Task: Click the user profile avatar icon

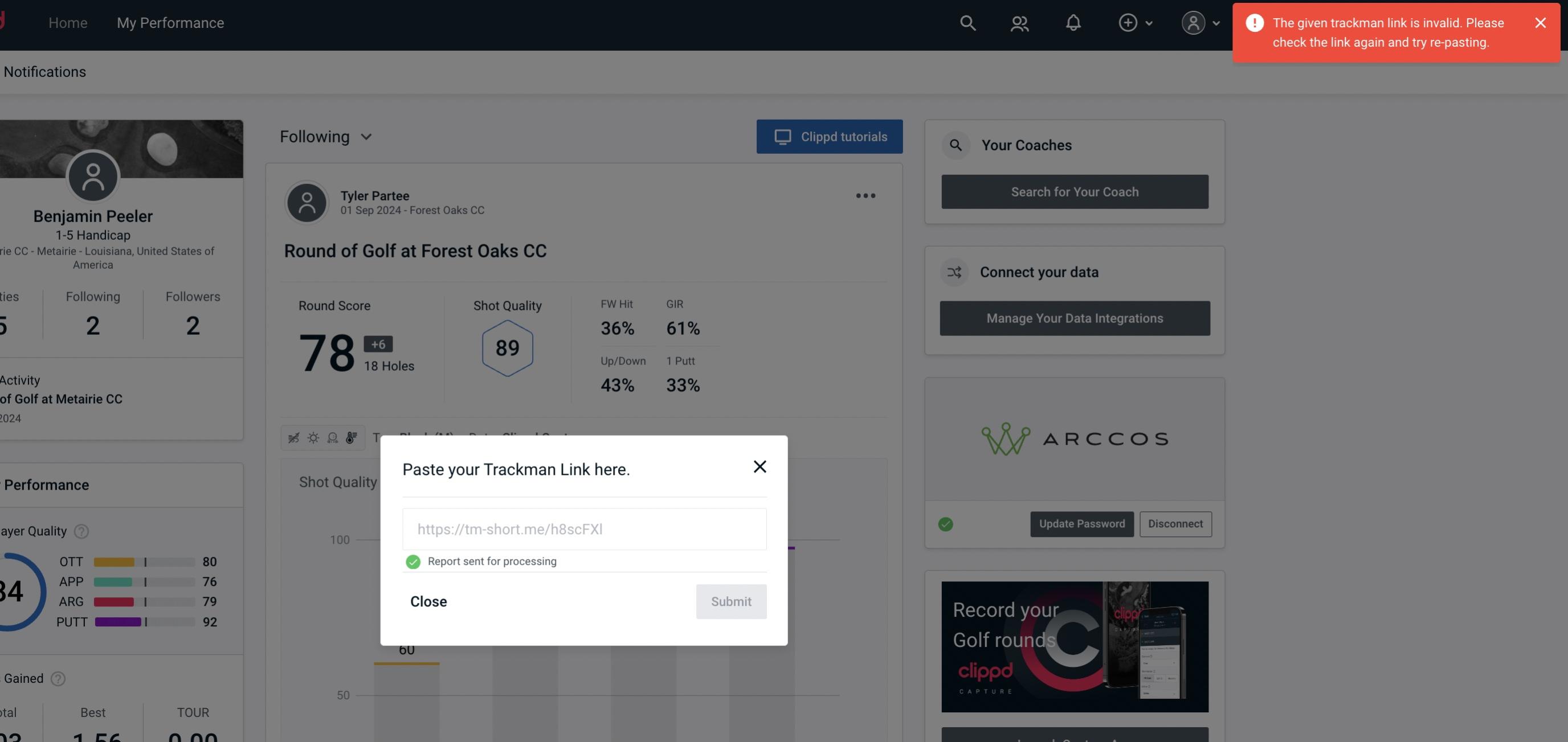Action: point(1191,21)
